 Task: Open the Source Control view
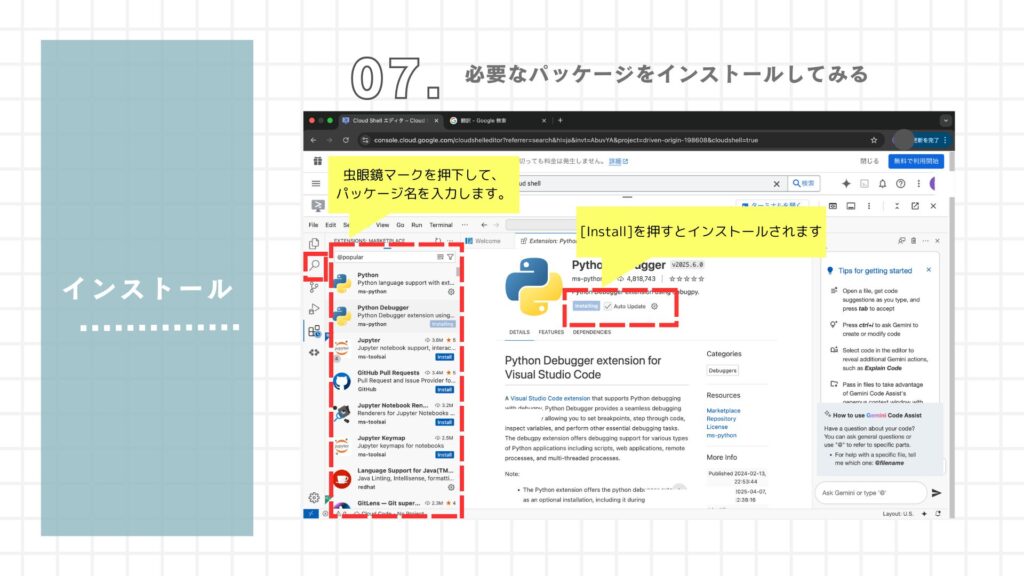(314, 287)
